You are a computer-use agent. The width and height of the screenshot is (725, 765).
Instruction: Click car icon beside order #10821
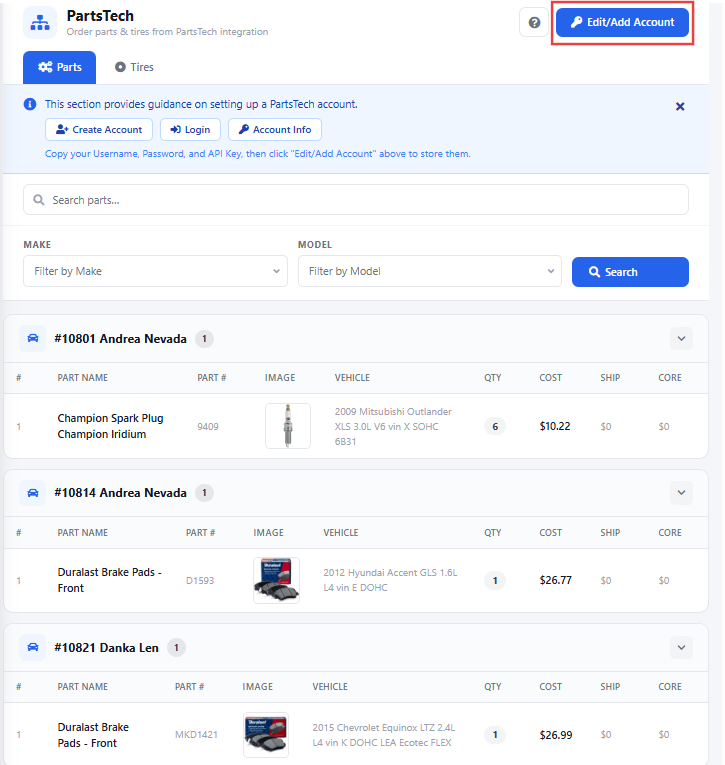tap(33, 648)
